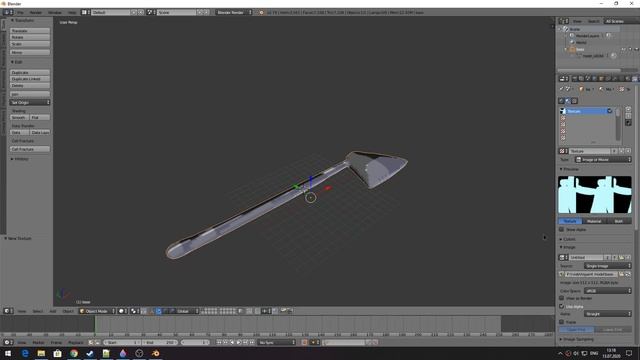Image resolution: width=640 pixels, height=360 pixels.
Task: Open viewport shading selector in 3D header
Action: click(122, 311)
